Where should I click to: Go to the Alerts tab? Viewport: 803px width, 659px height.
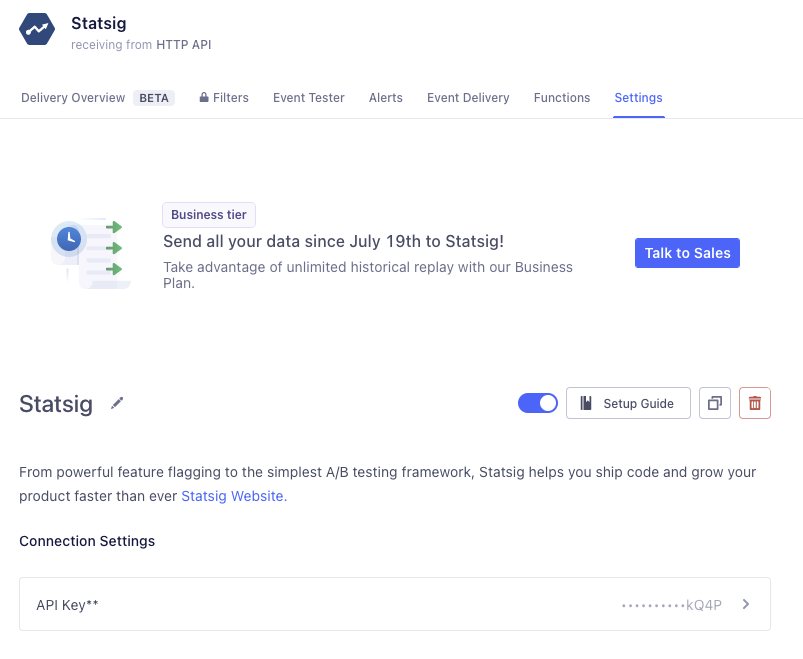click(x=386, y=98)
